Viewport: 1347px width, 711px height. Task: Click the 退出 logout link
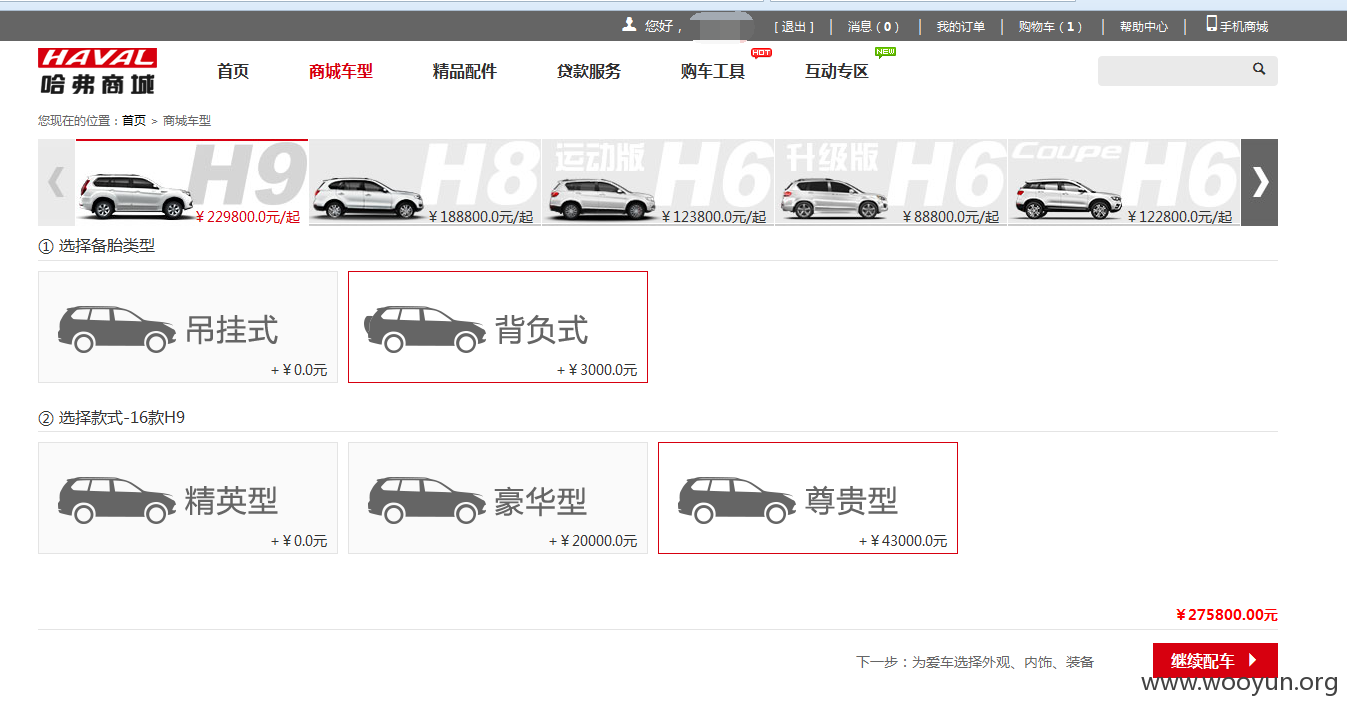(x=794, y=27)
